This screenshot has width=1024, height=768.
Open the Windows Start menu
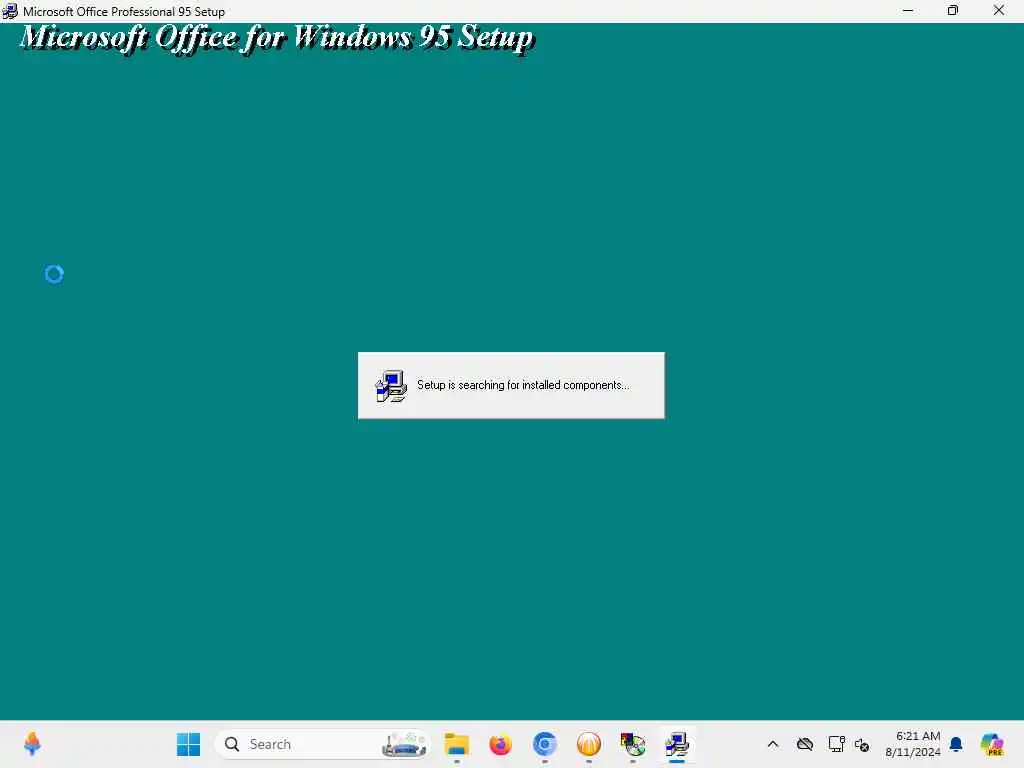click(x=189, y=744)
